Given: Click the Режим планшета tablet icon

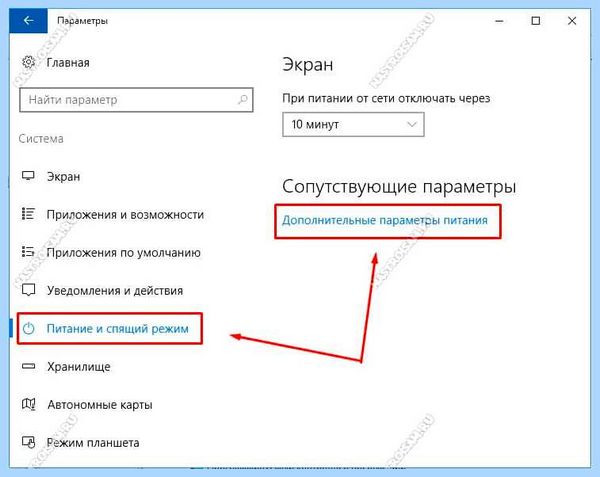Looking at the screenshot, I should click(28, 442).
